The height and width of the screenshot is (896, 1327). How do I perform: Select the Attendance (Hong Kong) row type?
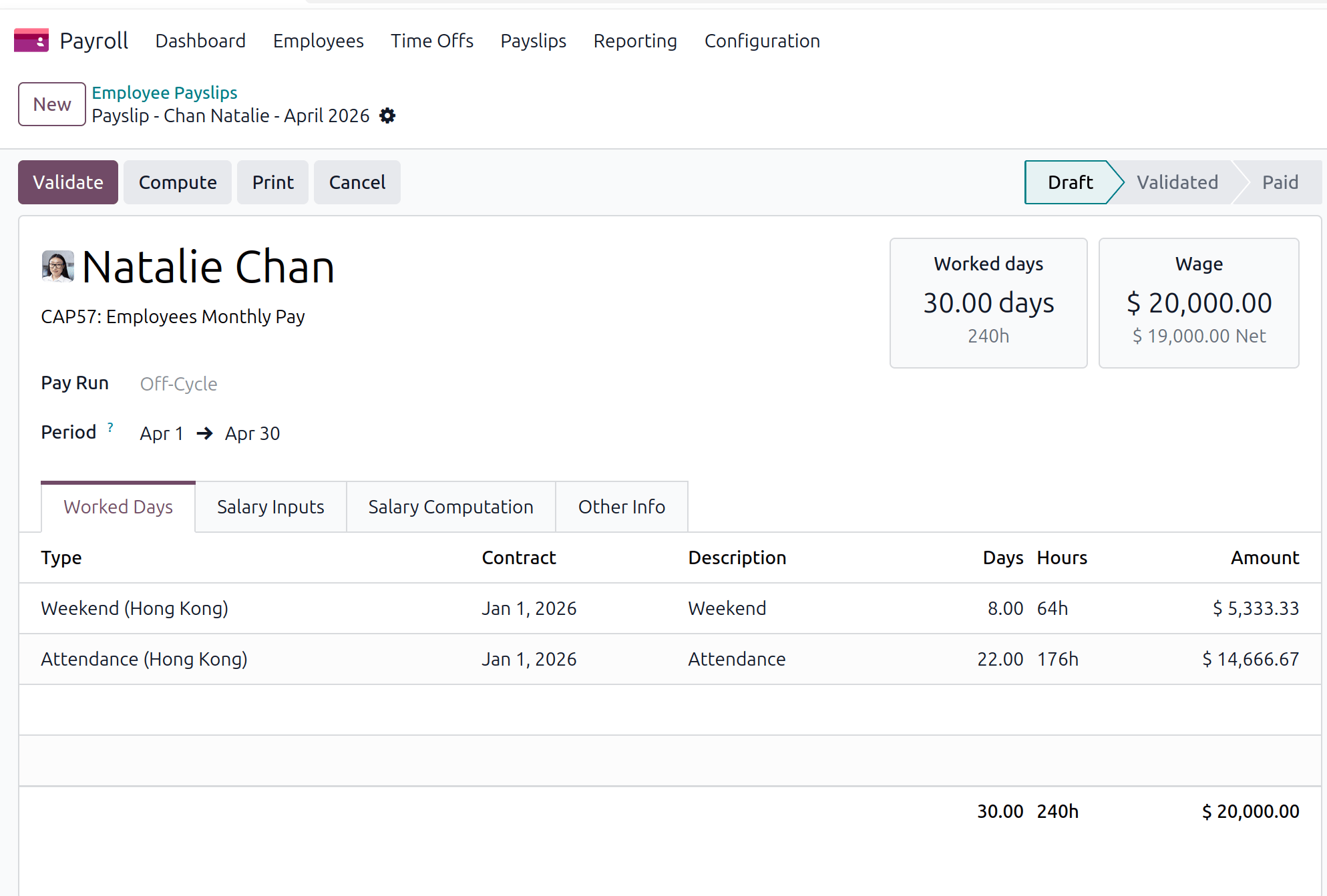(x=144, y=659)
